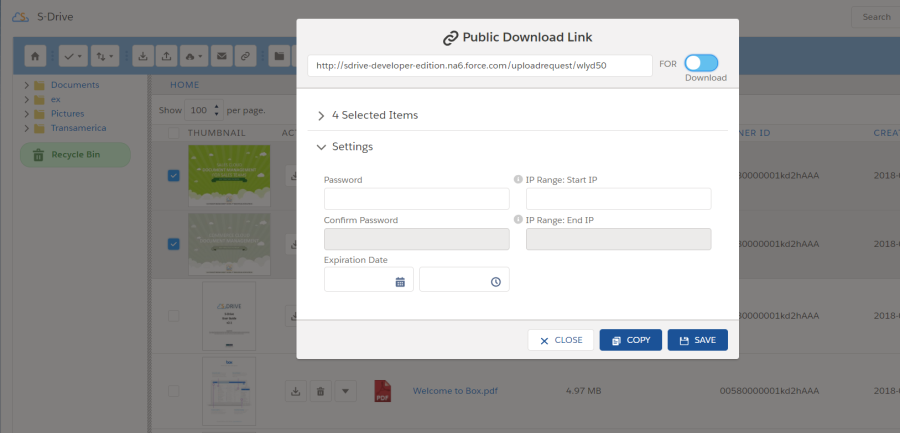Screen dimensions: 900x433
Task: Click the download icon in the toolbar
Action: (x=142, y=56)
